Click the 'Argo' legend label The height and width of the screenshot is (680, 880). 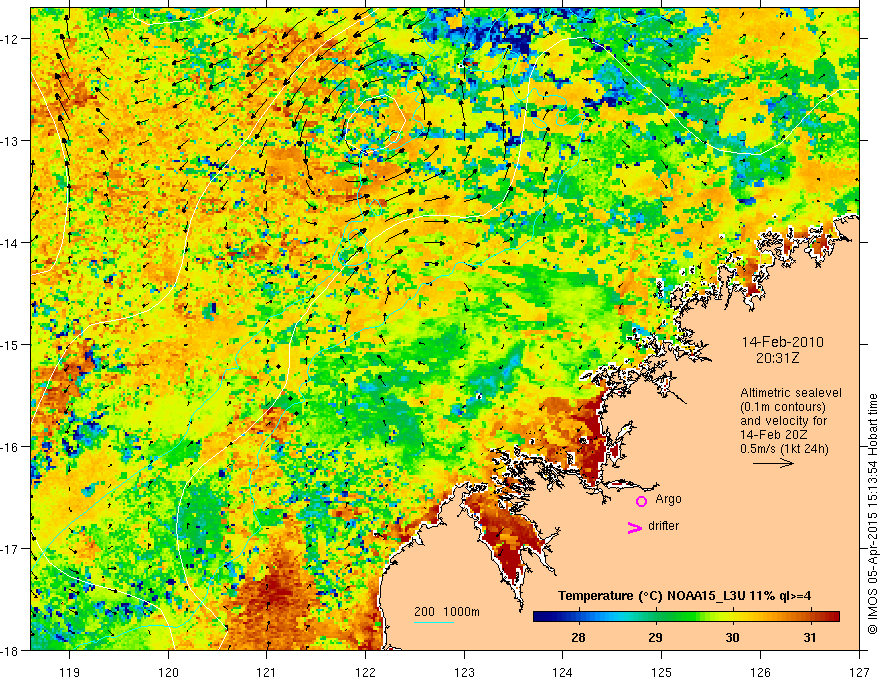[x=668, y=499]
